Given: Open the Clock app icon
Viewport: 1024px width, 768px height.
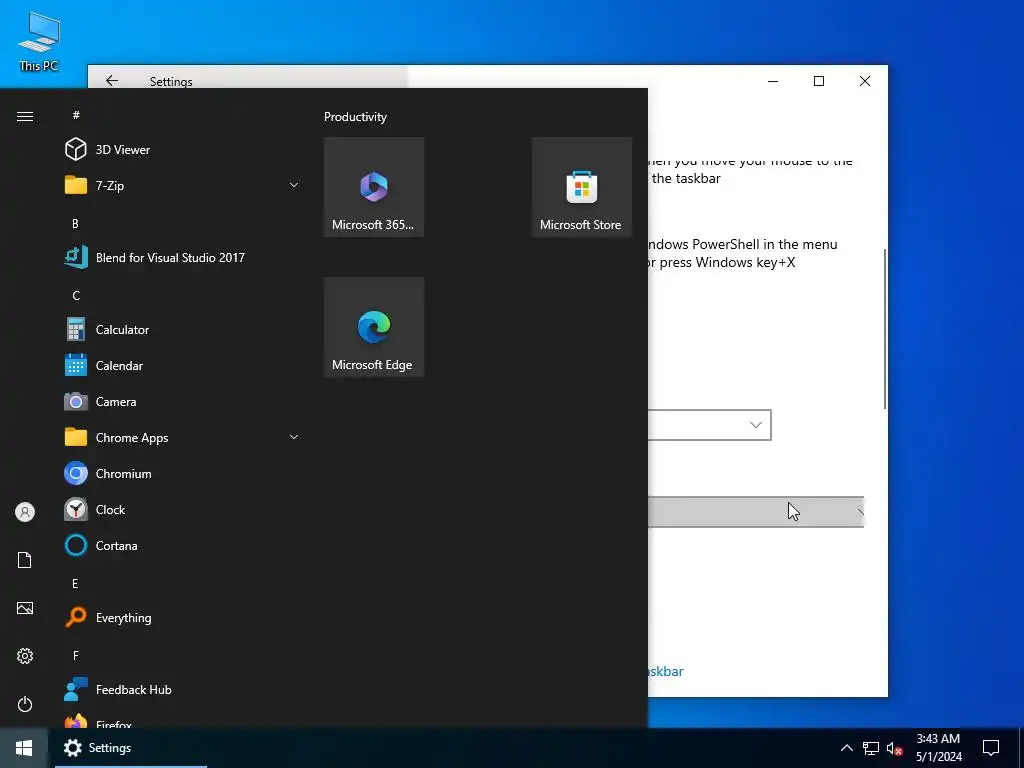Looking at the screenshot, I should click(76, 509).
